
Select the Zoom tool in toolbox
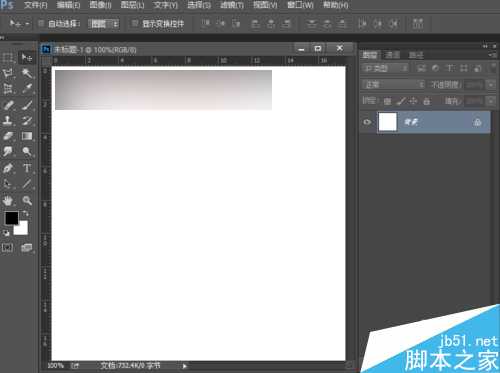pyautogui.click(x=27, y=200)
